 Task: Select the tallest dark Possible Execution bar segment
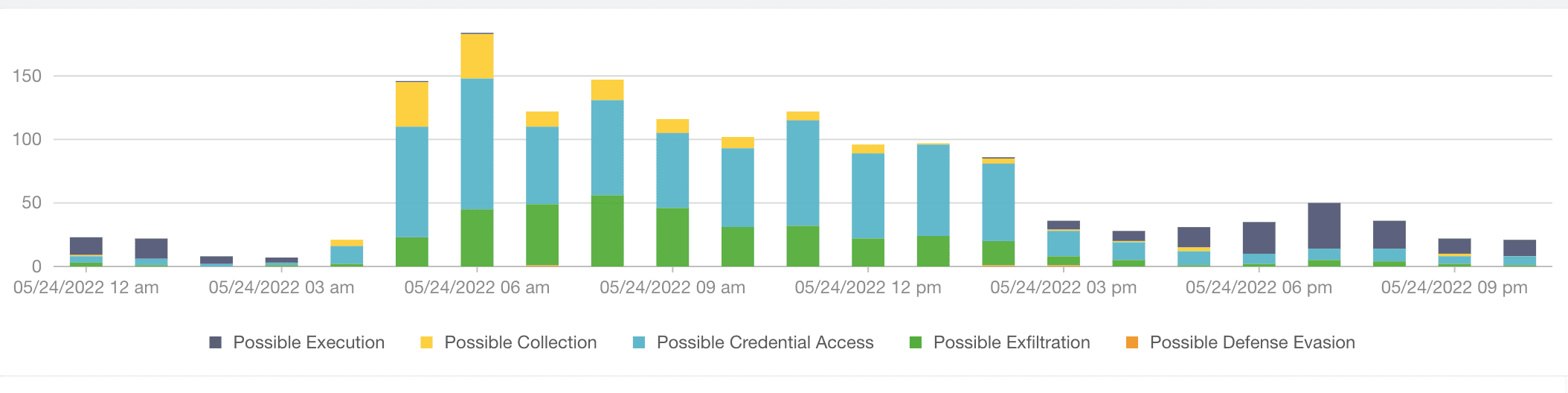pos(1324,226)
